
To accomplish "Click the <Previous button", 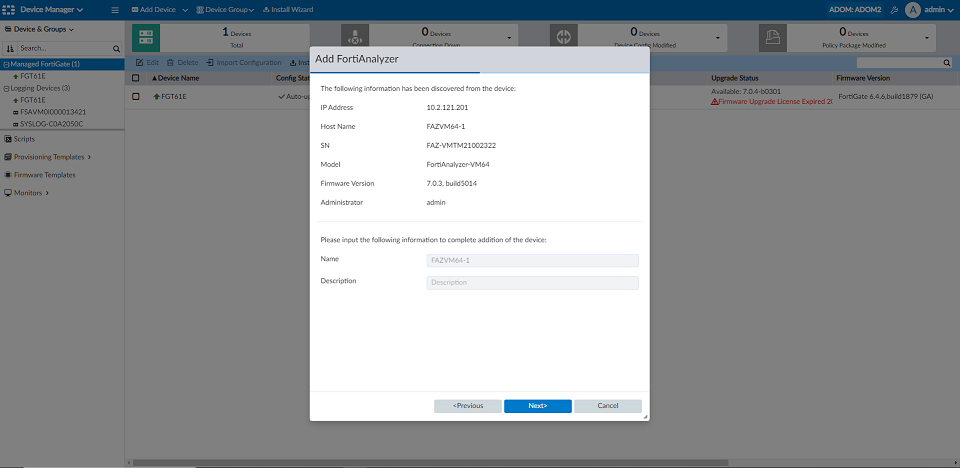I will 468,406.
